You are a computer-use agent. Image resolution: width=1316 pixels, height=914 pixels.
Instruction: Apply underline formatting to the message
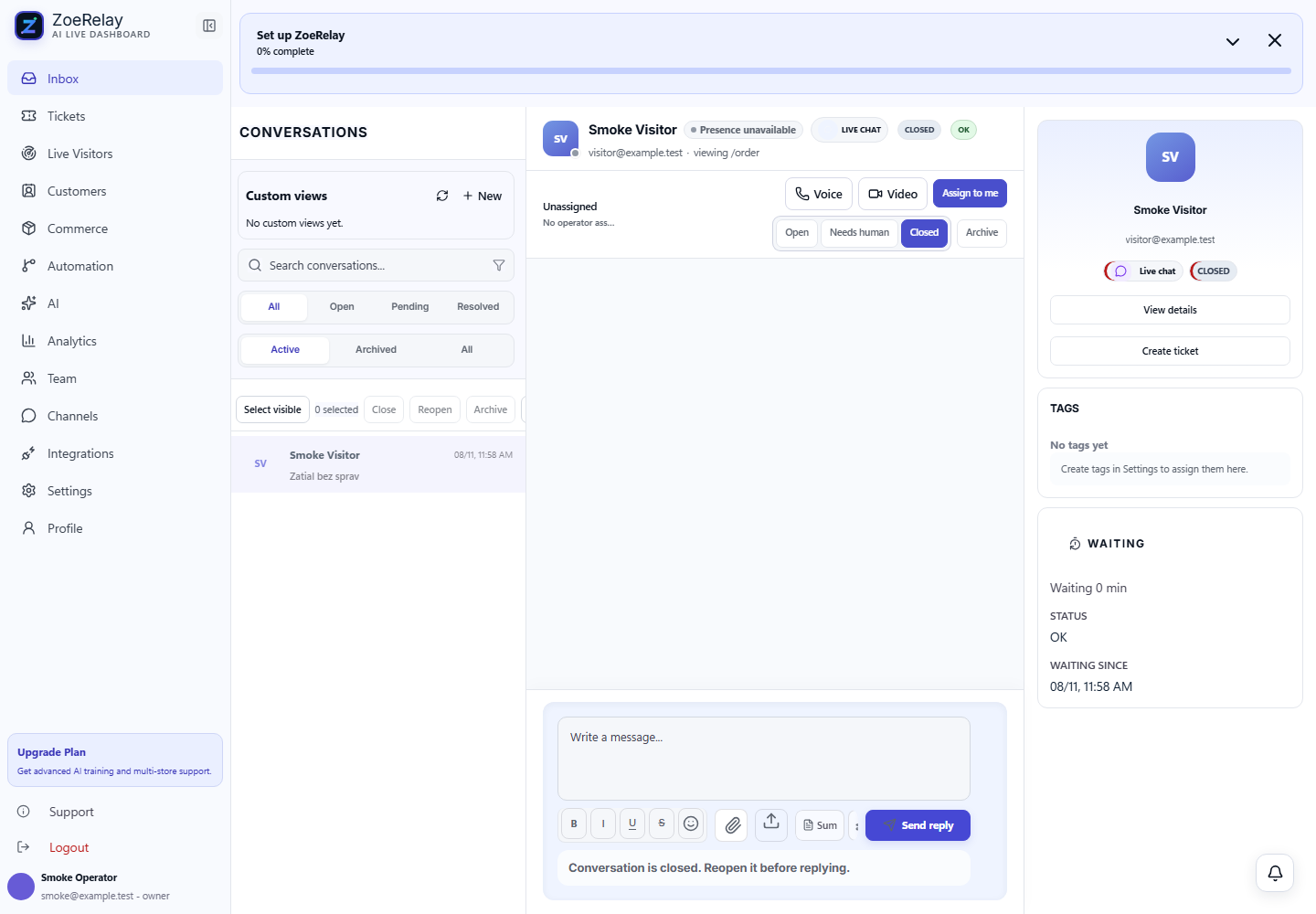pyautogui.click(x=632, y=824)
